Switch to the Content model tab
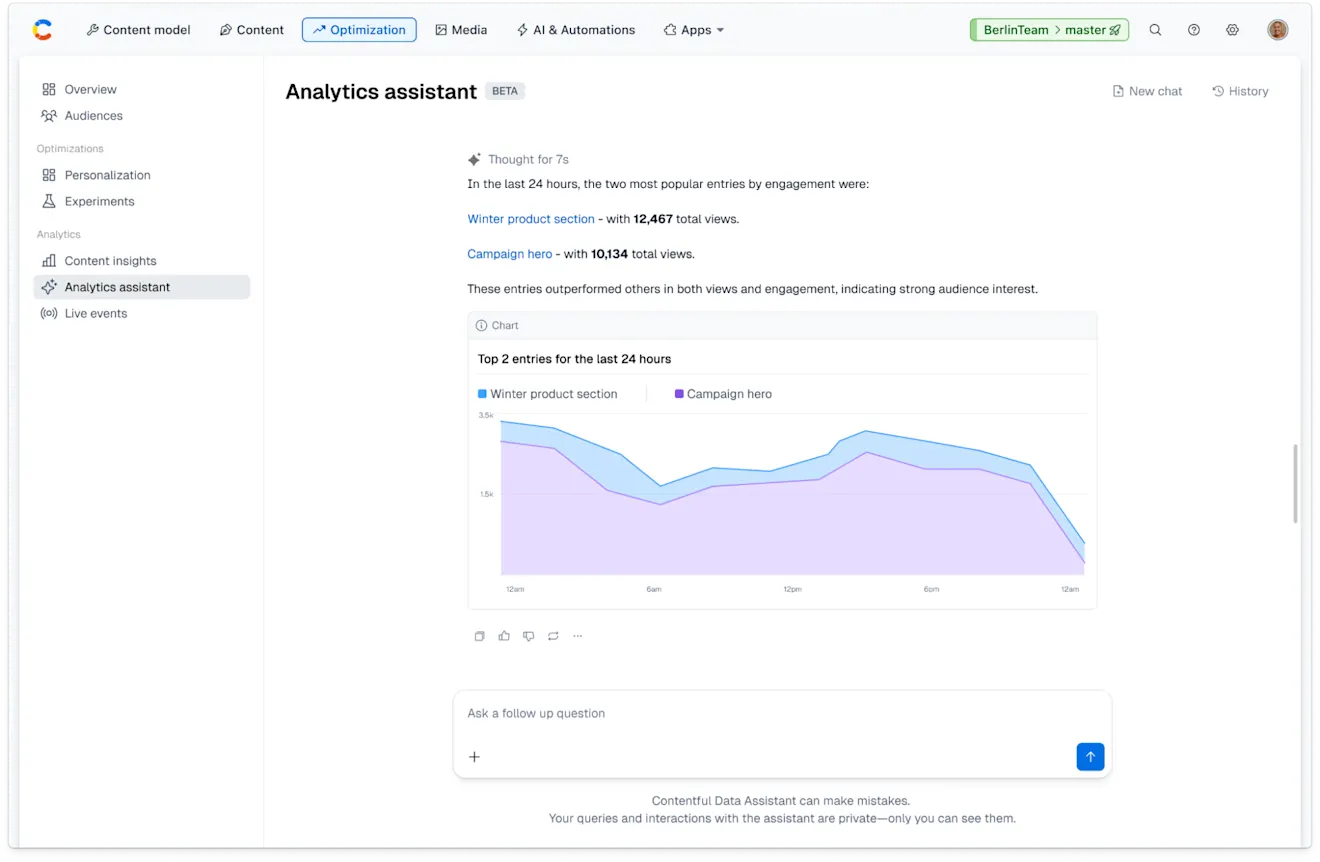Viewport: 1320px width, 862px height. 138,30
